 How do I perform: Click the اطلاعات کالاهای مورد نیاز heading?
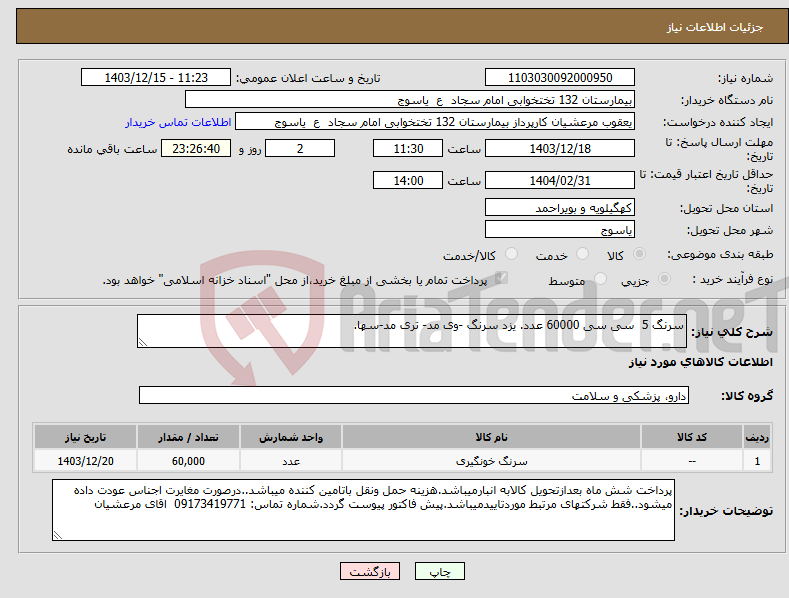[x=700, y=362]
